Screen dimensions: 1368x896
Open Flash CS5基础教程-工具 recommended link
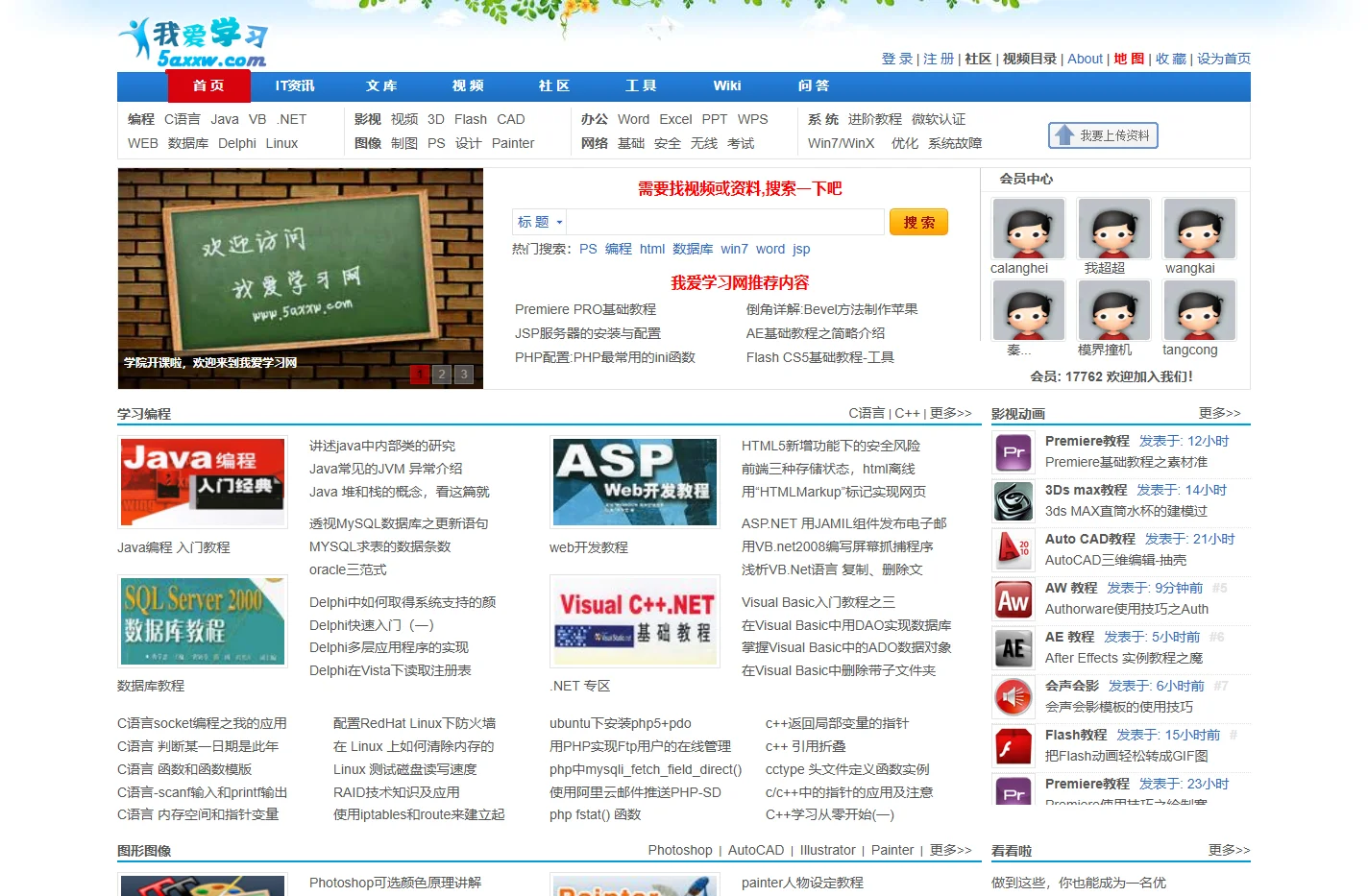coord(820,357)
